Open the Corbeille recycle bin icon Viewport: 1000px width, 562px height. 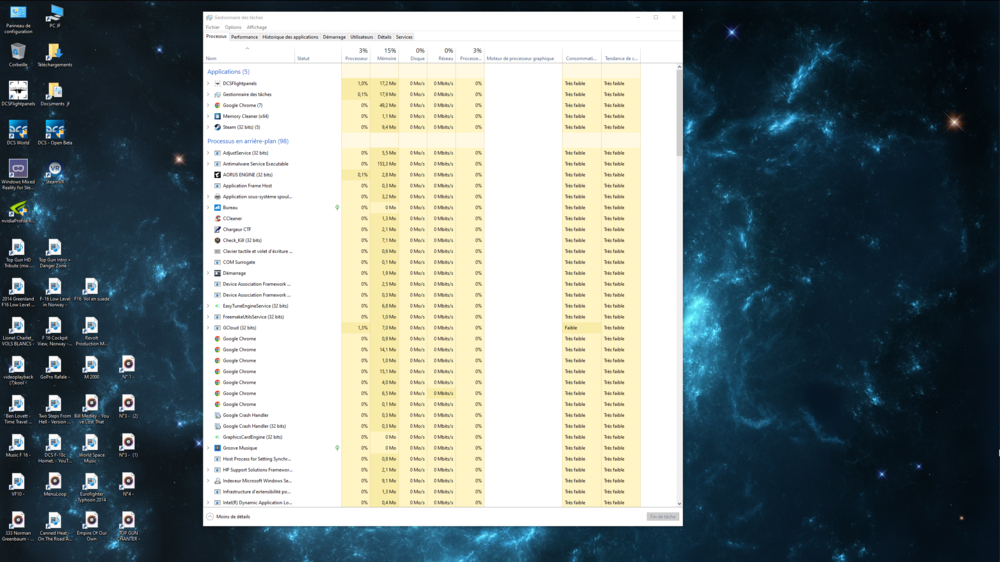pyautogui.click(x=18, y=53)
